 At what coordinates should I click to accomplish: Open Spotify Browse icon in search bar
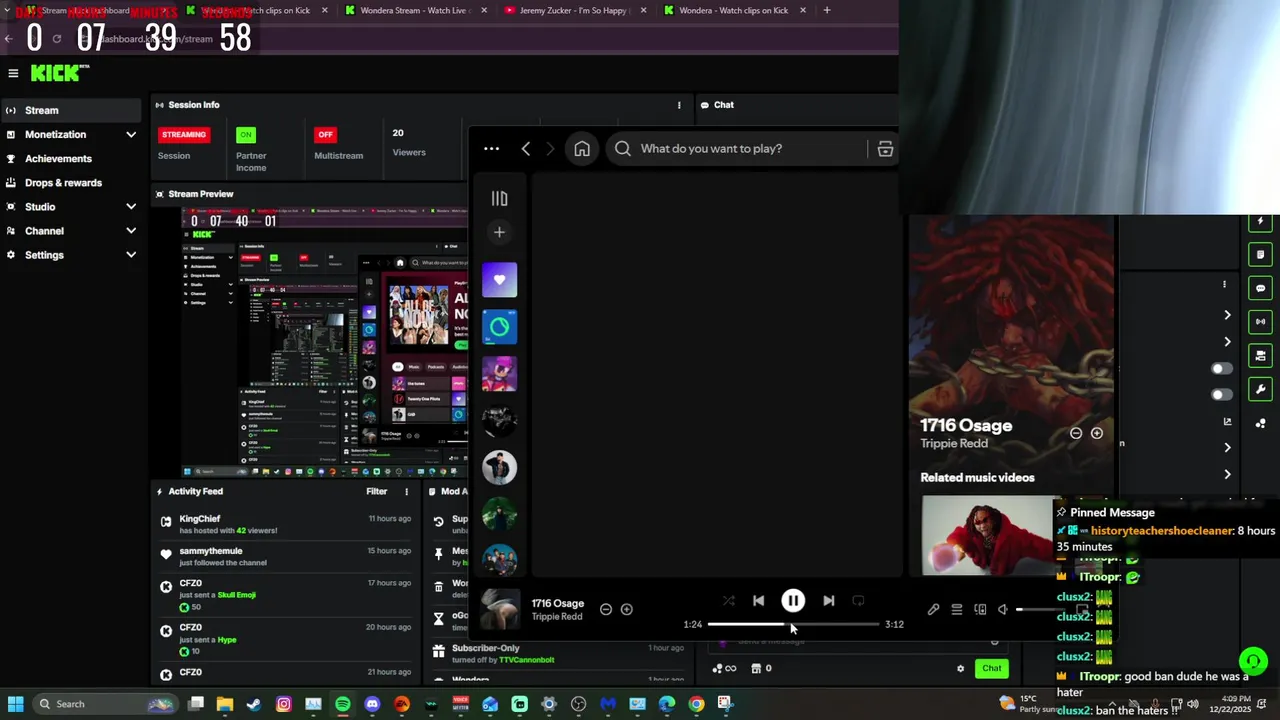(x=885, y=149)
